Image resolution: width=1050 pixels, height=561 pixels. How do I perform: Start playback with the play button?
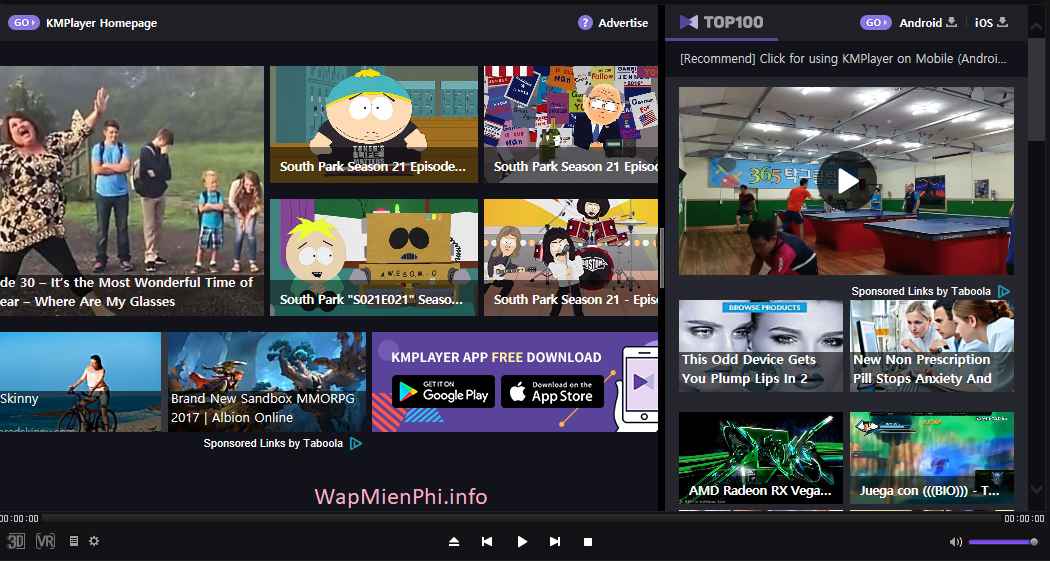[x=522, y=542]
